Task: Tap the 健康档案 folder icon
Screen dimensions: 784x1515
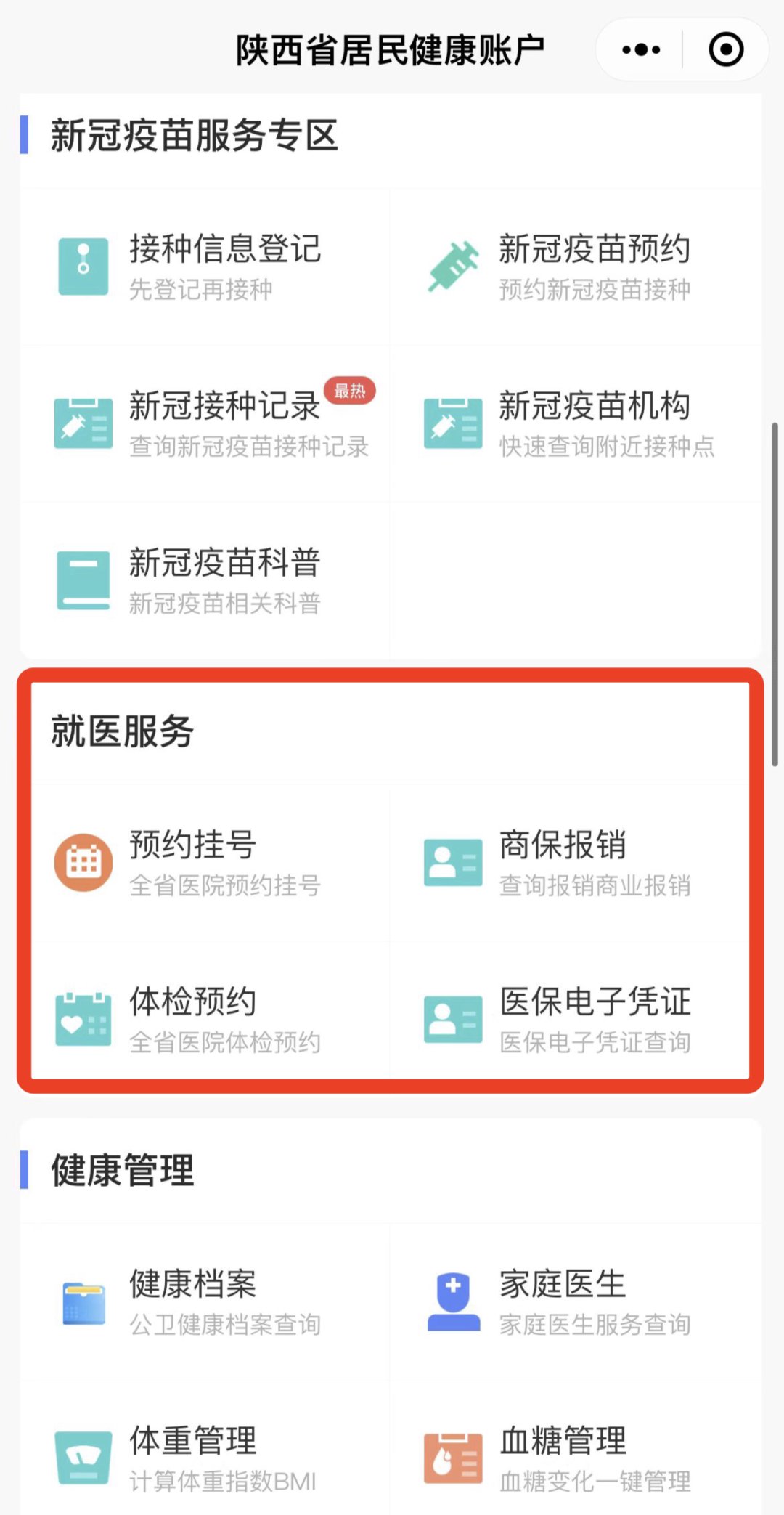Action: pos(84,1304)
